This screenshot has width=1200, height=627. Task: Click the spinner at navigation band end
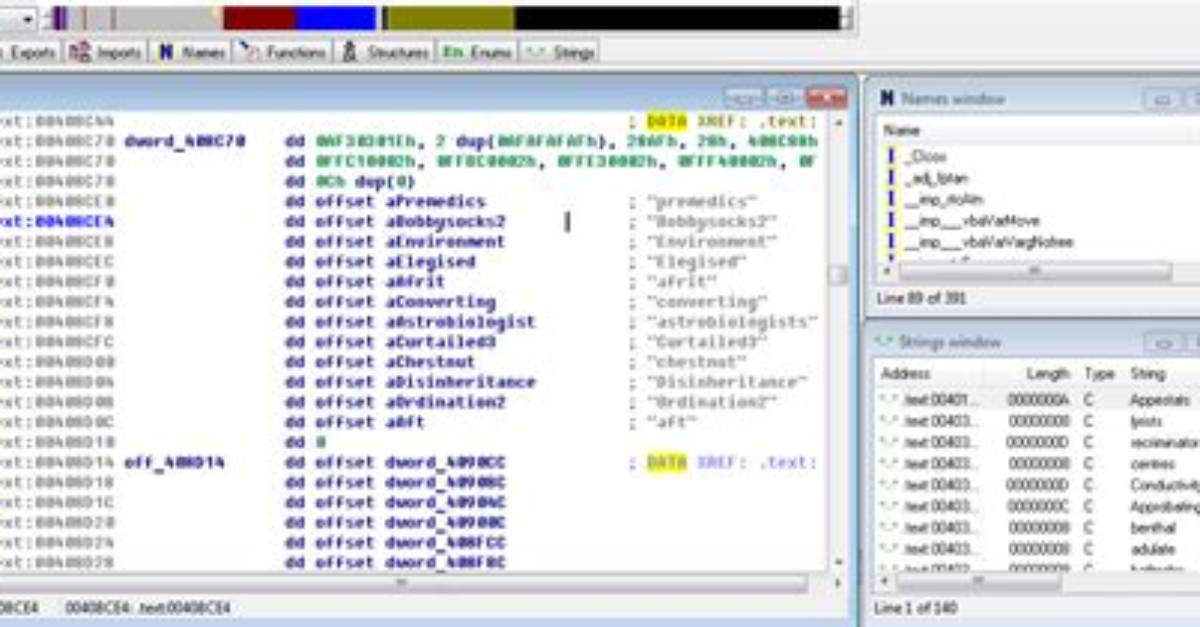[848, 18]
